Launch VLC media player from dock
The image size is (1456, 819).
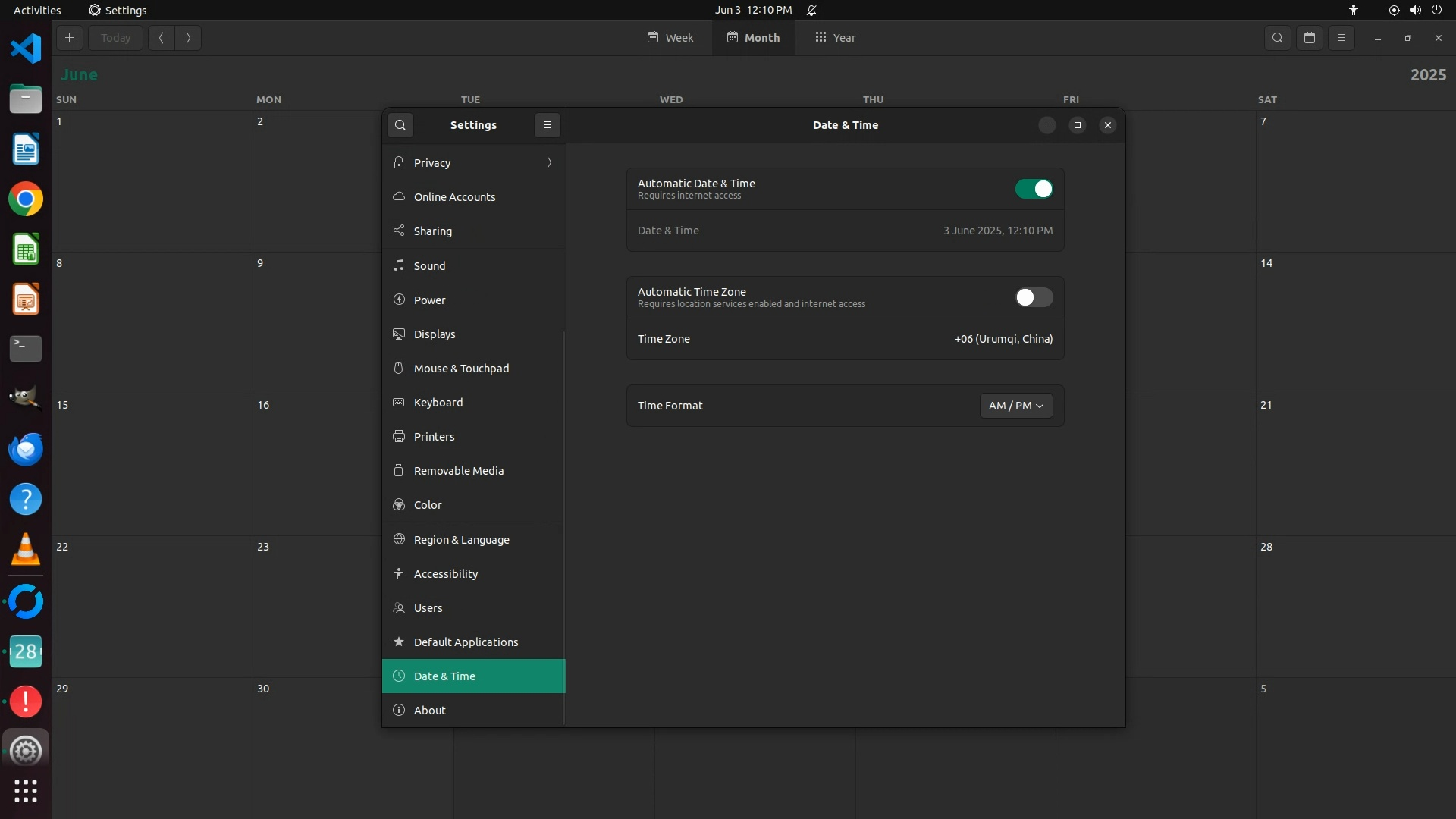pyautogui.click(x=26, y=550)
